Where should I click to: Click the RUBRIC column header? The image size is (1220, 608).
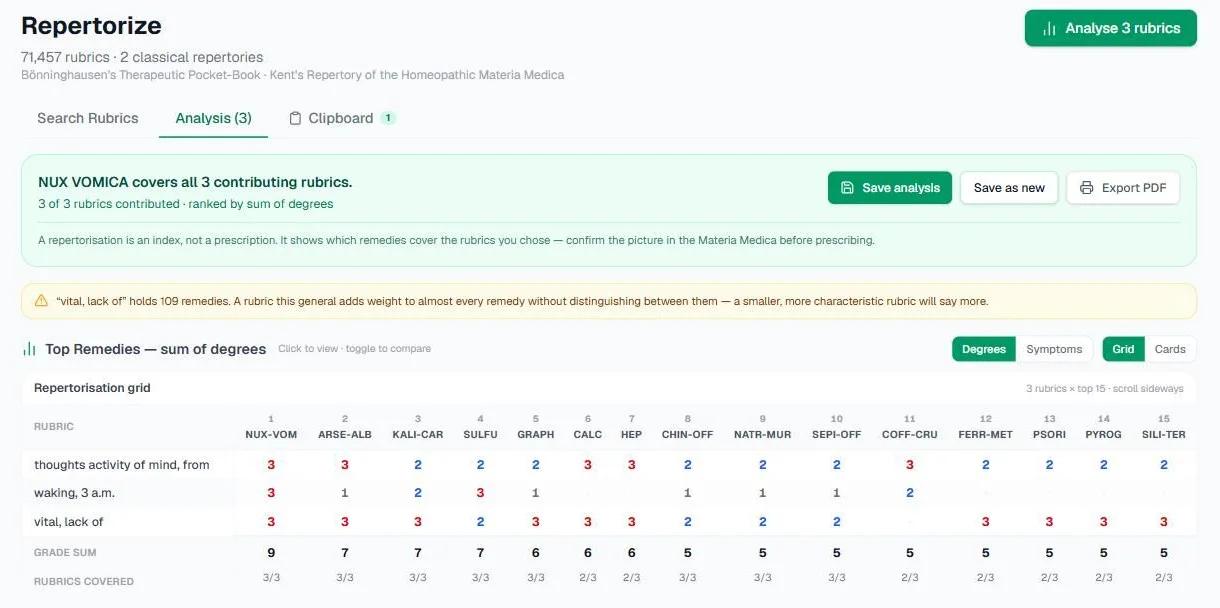pos(54,427)
